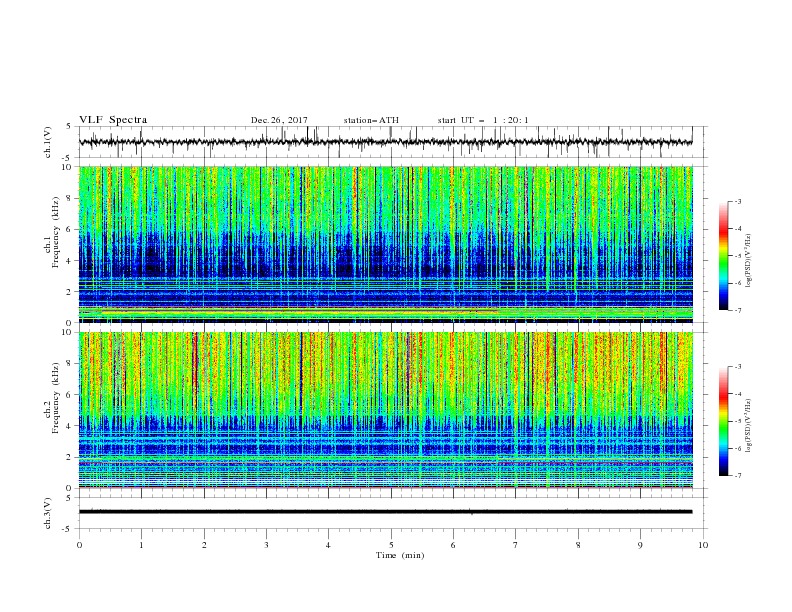Click the ch.1 voltage waveform trace
Viewport: 792px width, 612px height.
tap(385, 142)
